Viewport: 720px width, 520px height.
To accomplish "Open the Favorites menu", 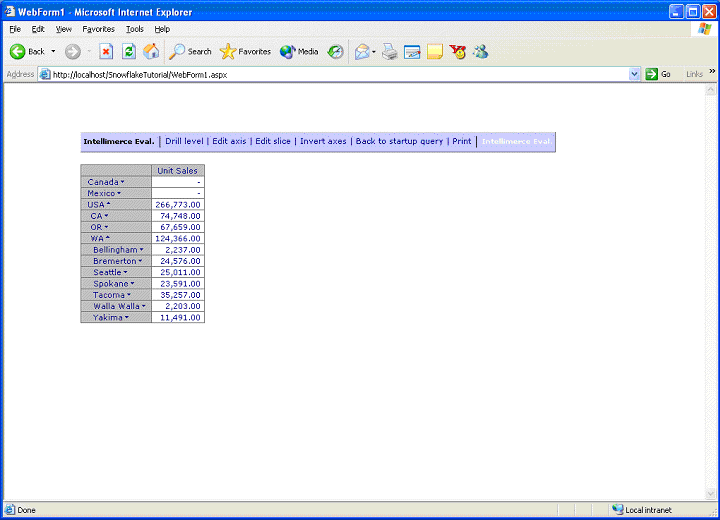I will pyautogui.click(x=98, y=29).
